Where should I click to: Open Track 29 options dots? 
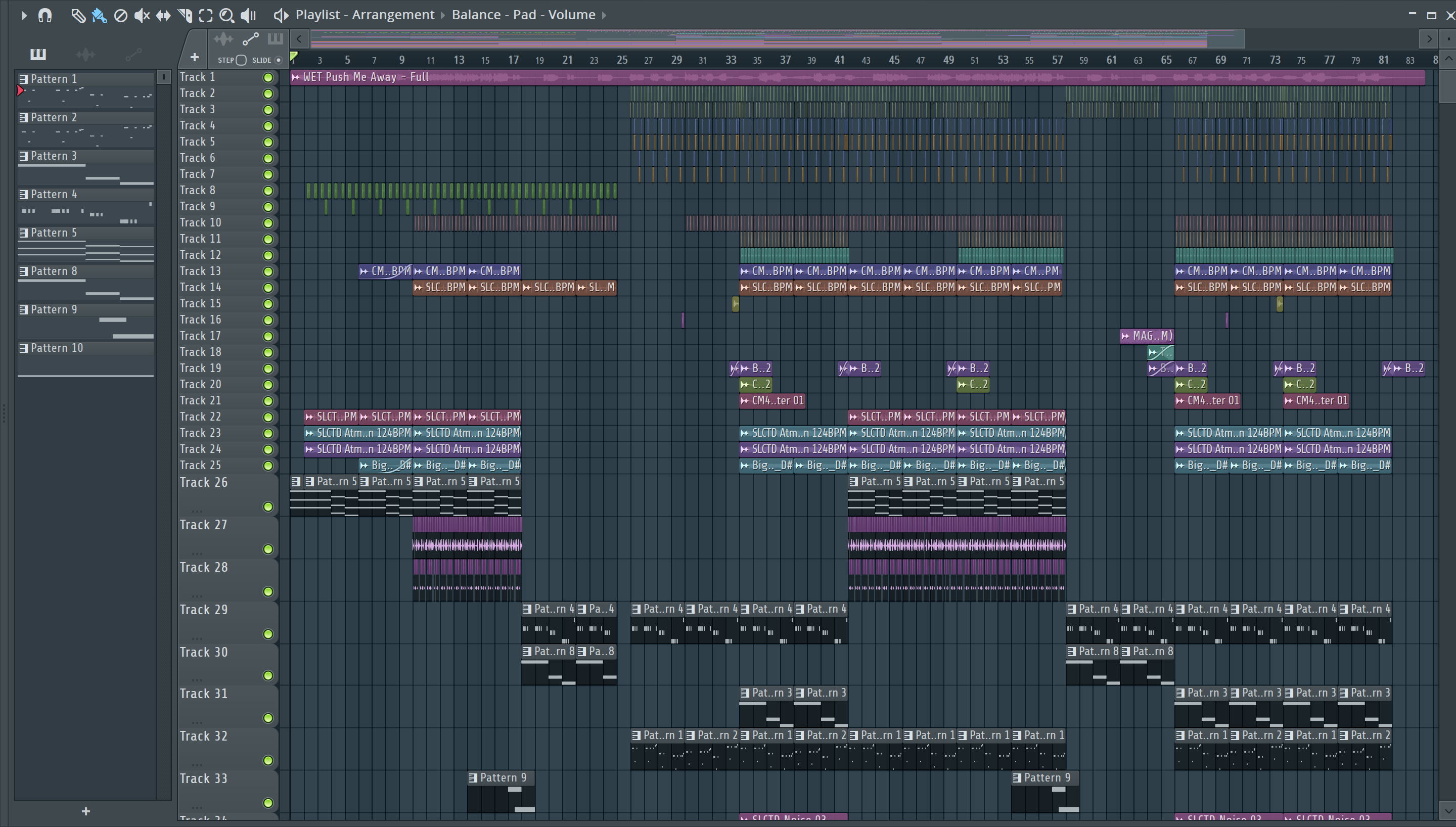(x=197, y=638)
